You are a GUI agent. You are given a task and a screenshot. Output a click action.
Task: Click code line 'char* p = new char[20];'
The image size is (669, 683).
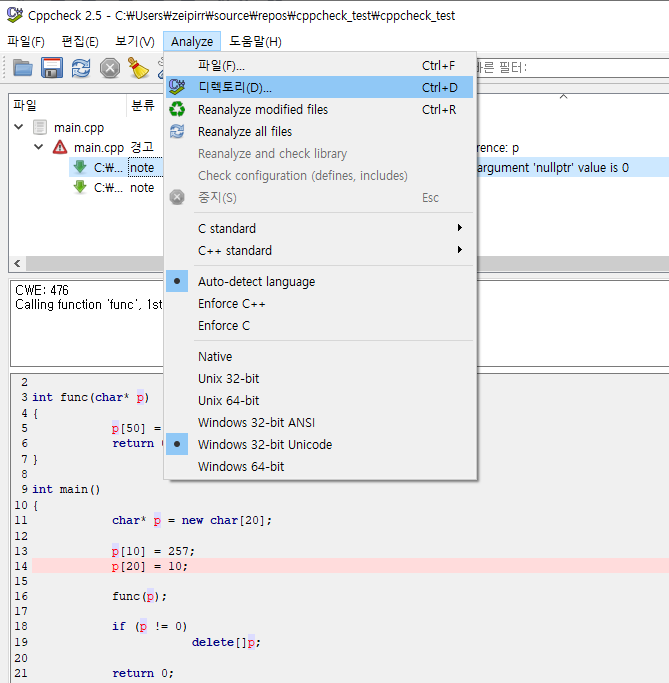click(x=192, y=520)
